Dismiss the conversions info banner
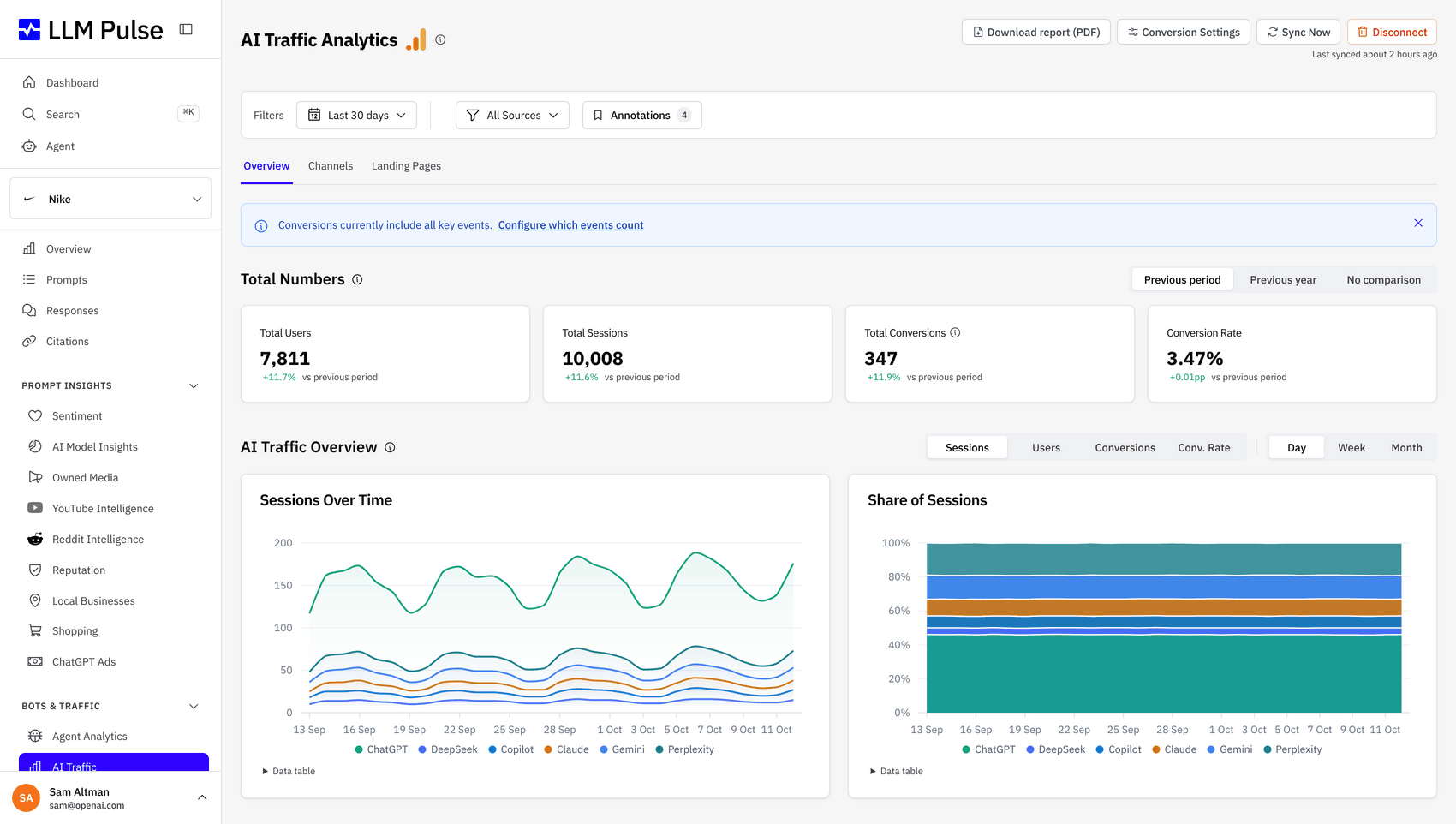This screenshot has height=824, width=1456. pos(1418,223)
